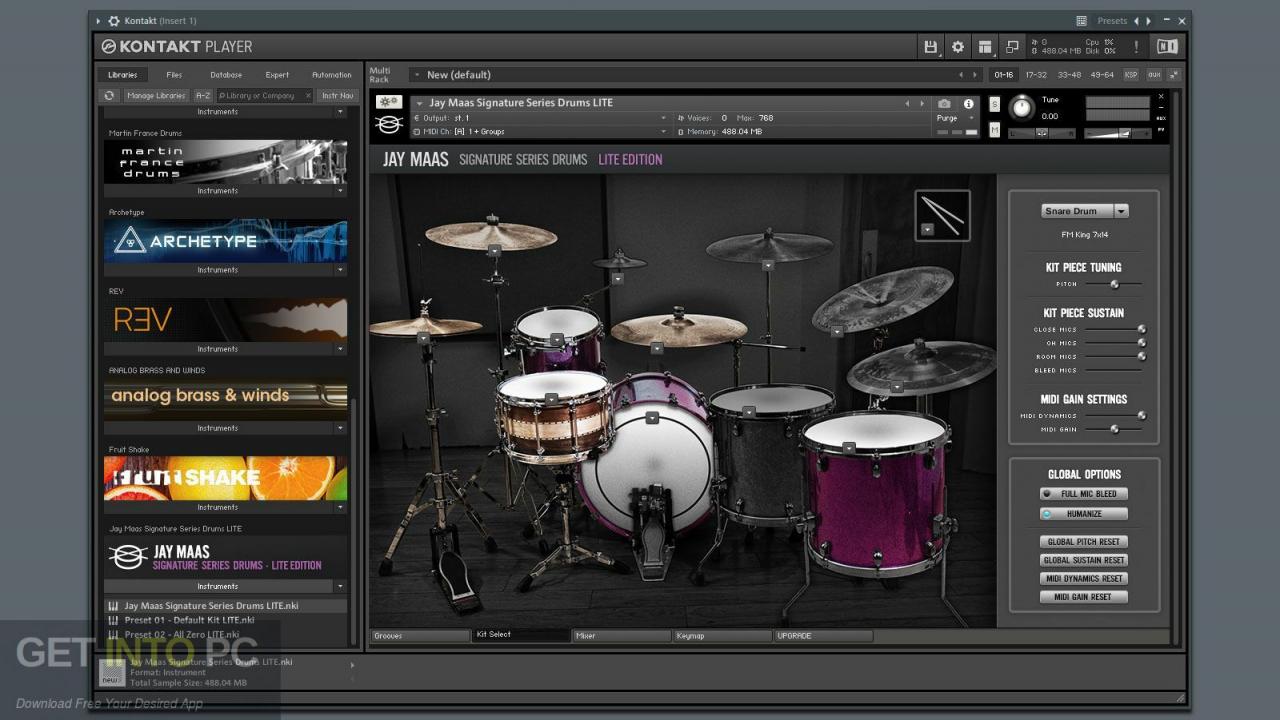1280x720 pixels.
Task: Click Global Pitch Reset button
Action: 1083,542
